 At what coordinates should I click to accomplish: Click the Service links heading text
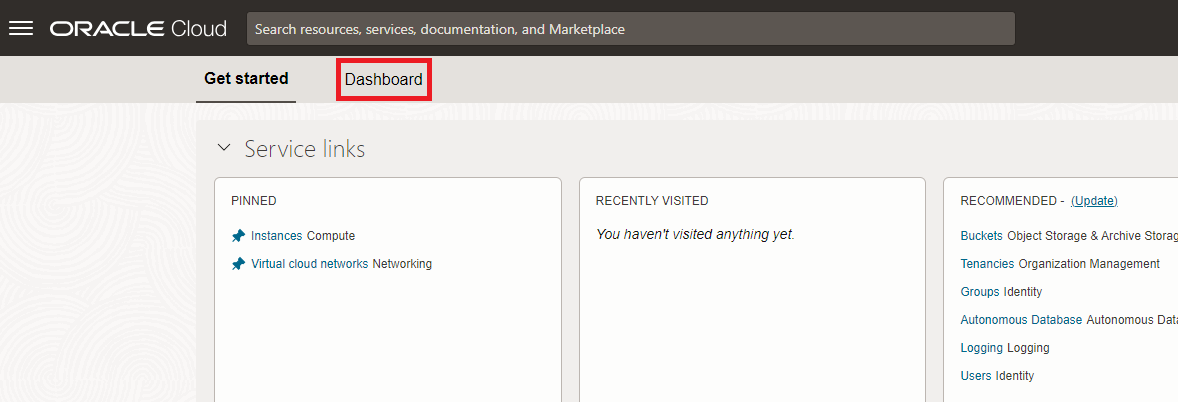305,149
